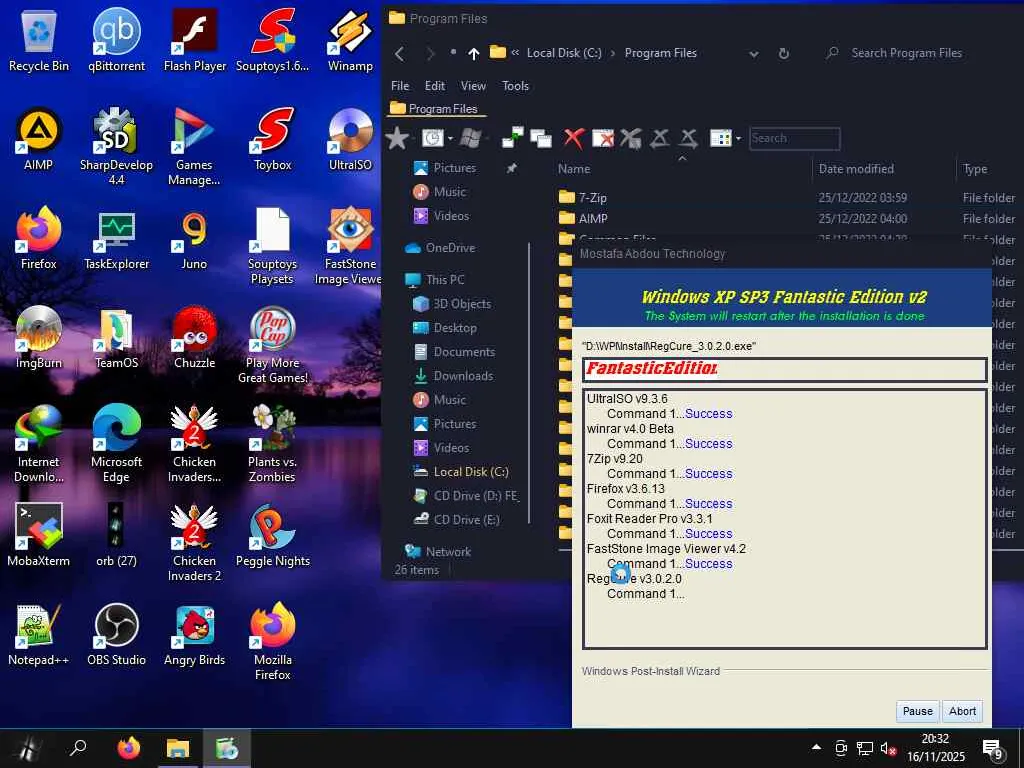This screenshot has height=768, width=1024.
Task: Click the muted volume tray icon
Action: tap(888, 748)
